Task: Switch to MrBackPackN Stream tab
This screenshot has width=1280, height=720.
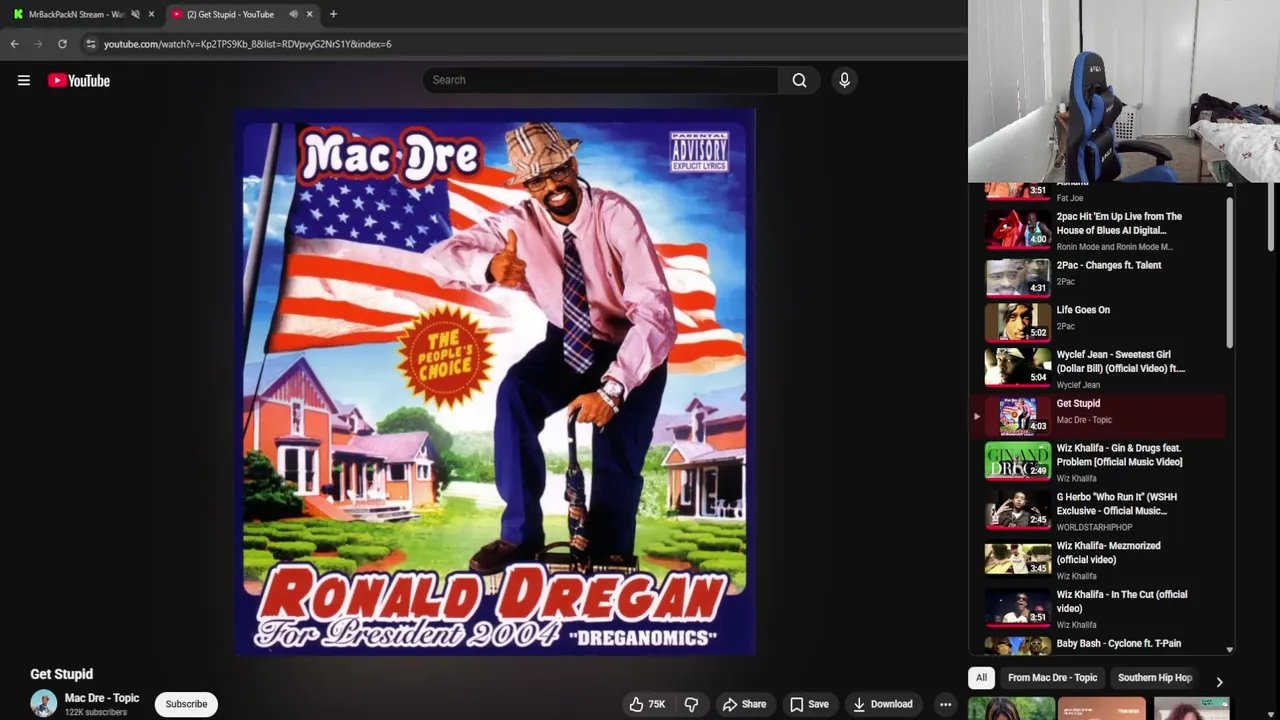Action: 76,14
